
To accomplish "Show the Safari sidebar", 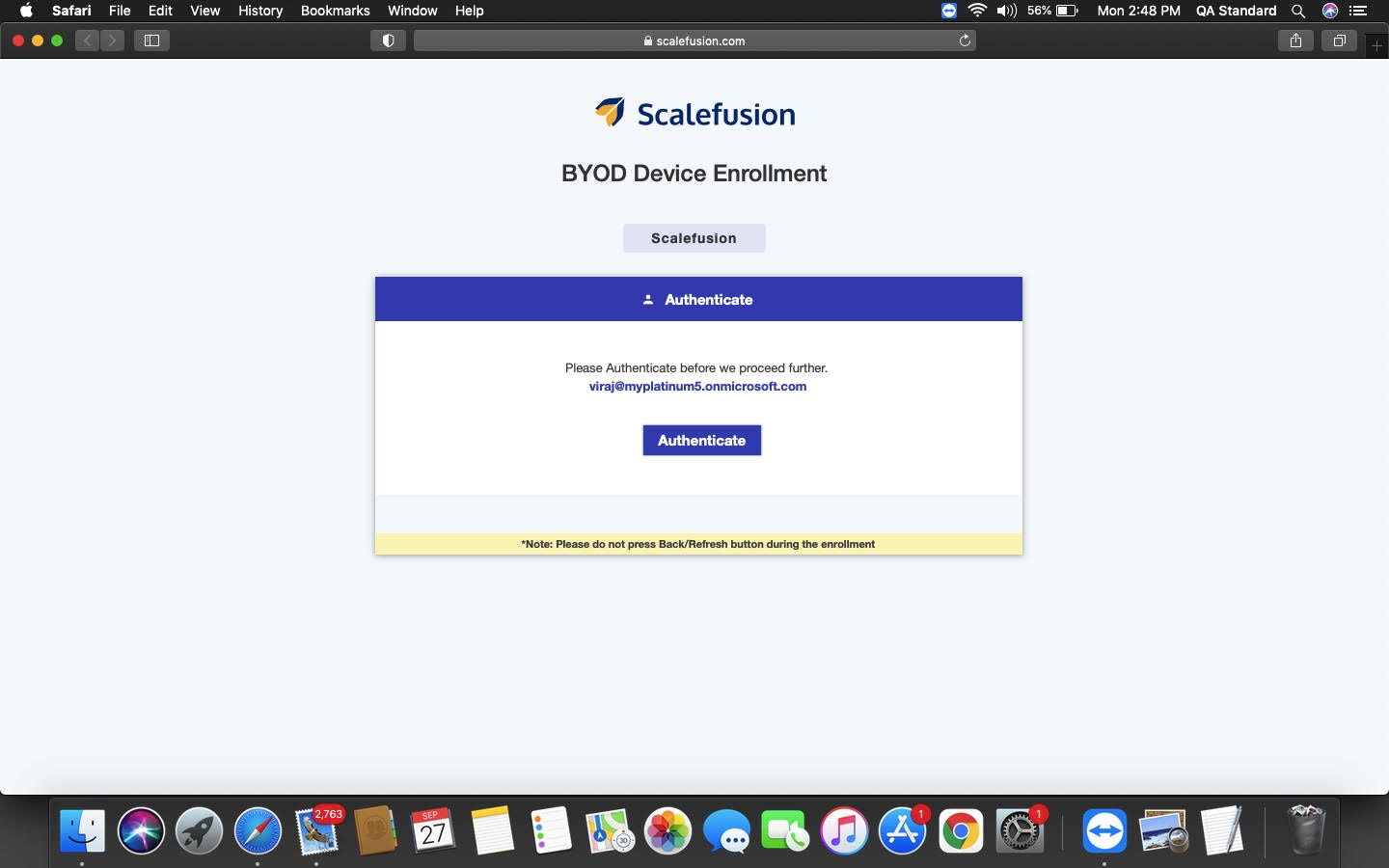I will pyautogui.click(x=151, y=41).
